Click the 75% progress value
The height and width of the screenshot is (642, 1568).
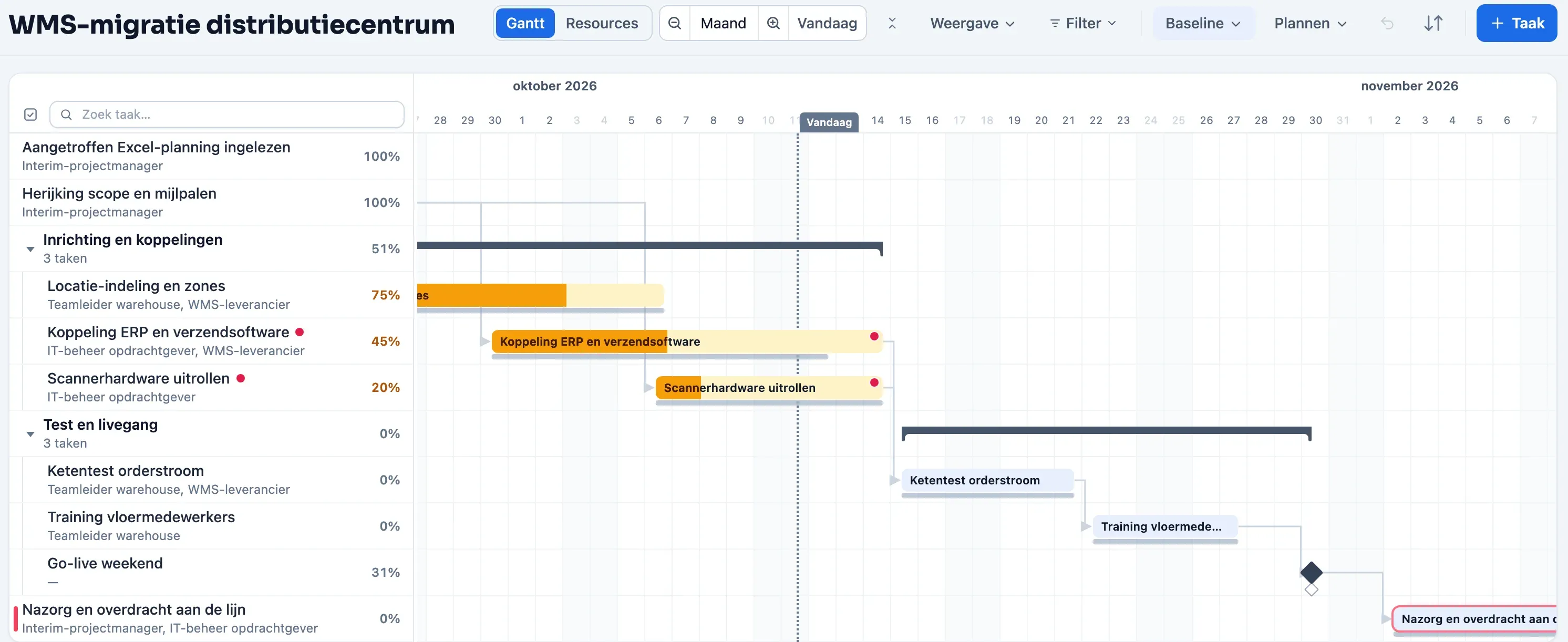click(385, 295)
